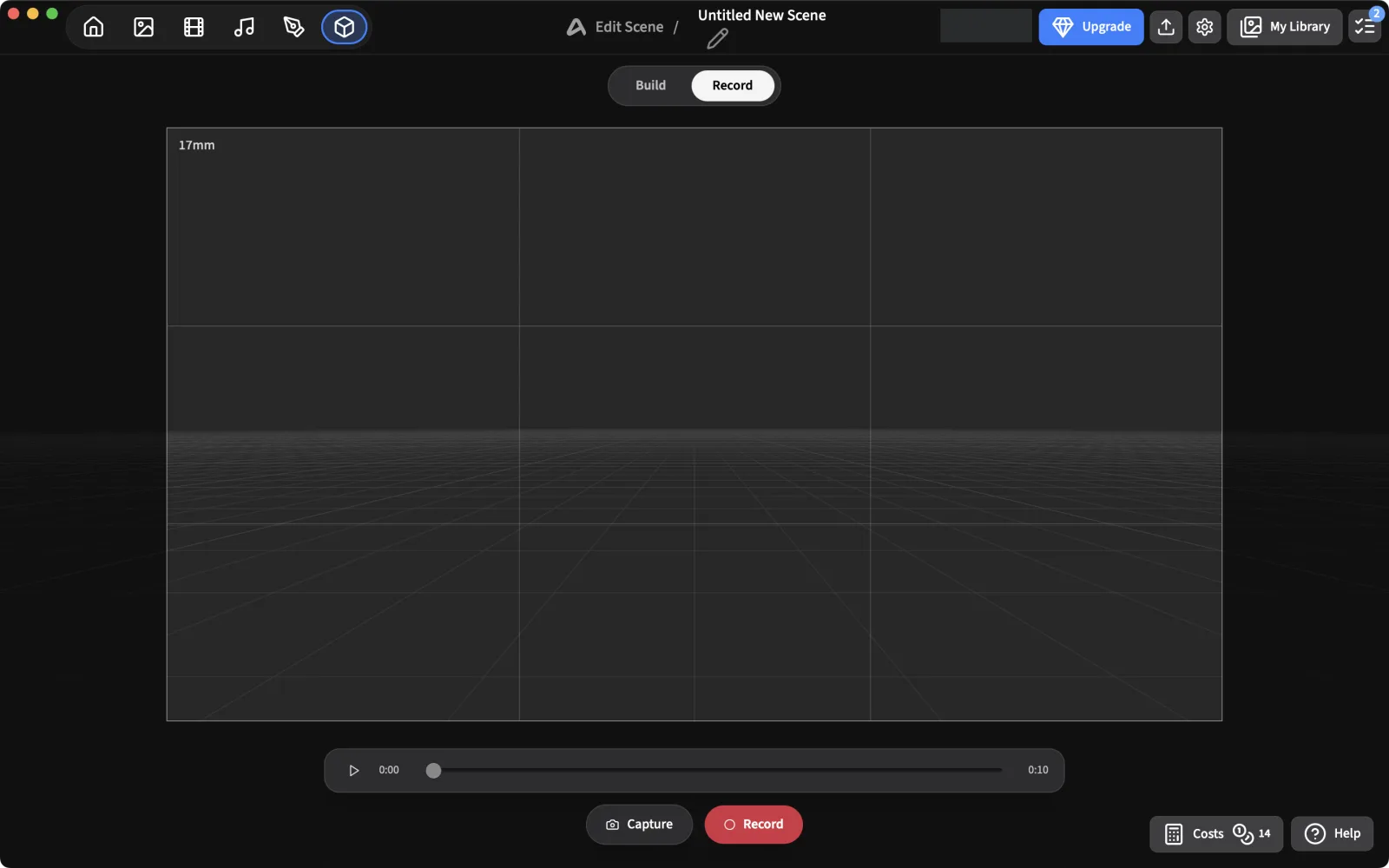Click the blank field left of Upgrade
This screenshot has height=868, width=1389.
(x=986, y=26)
